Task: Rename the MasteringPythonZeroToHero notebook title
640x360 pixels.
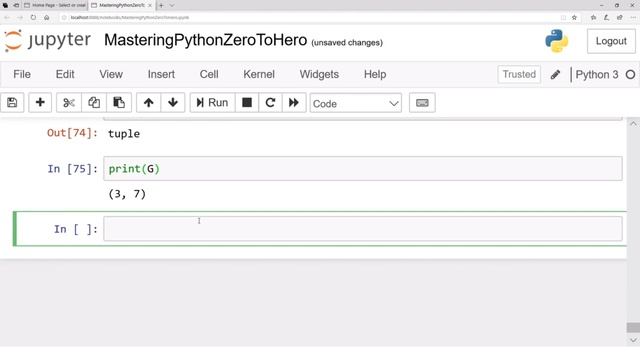Action: [x=205, y=40]
